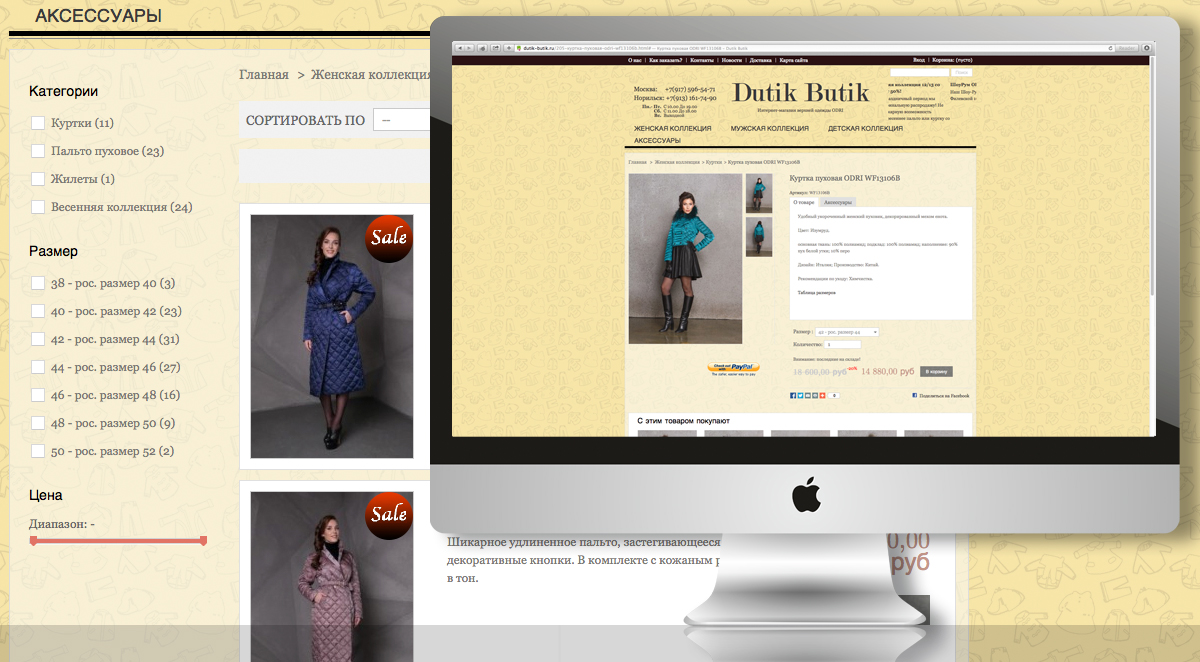Switch to Аксессуары product tab in mockup
Viewport: 1200px width, 662px height.
(x=838, y=202)
